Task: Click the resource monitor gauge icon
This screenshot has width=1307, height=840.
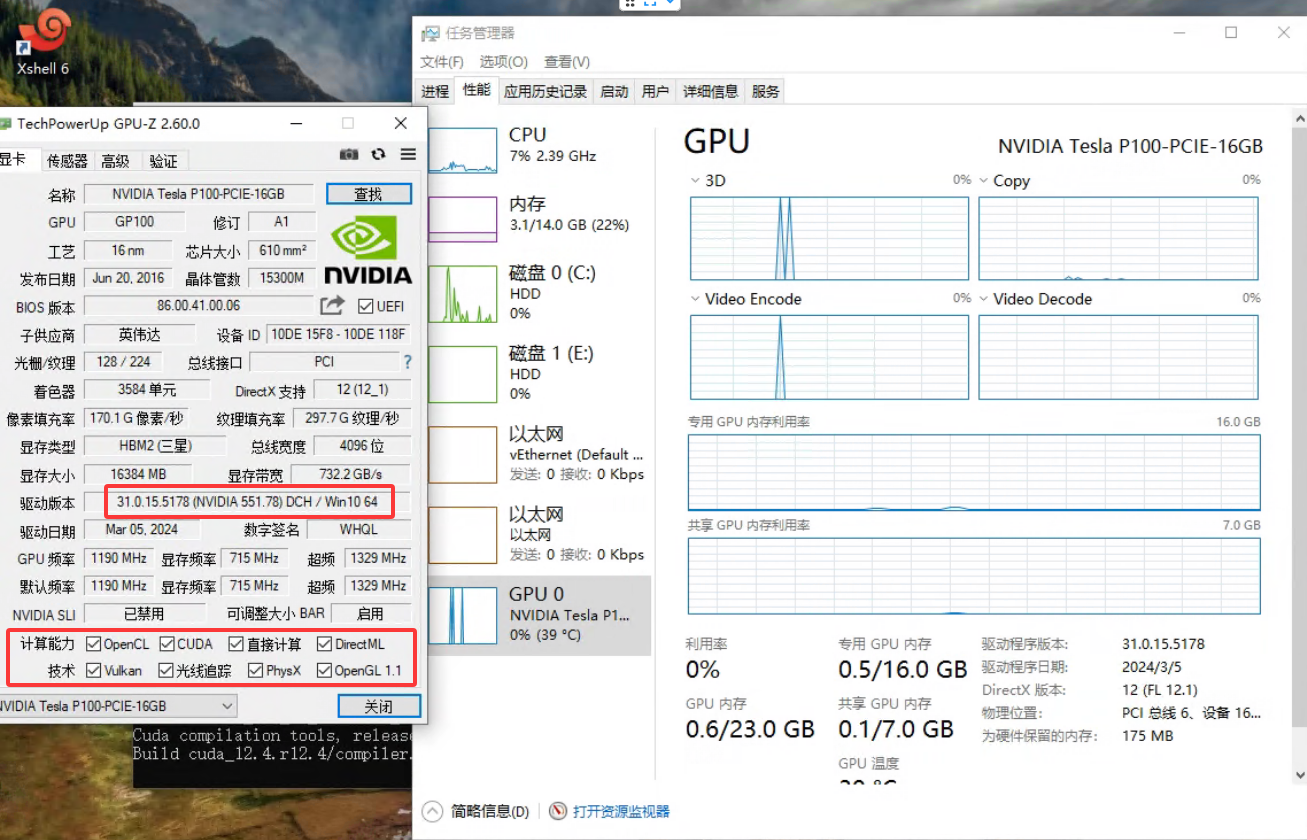Action: pyautogui.click(x=557, y=811)
